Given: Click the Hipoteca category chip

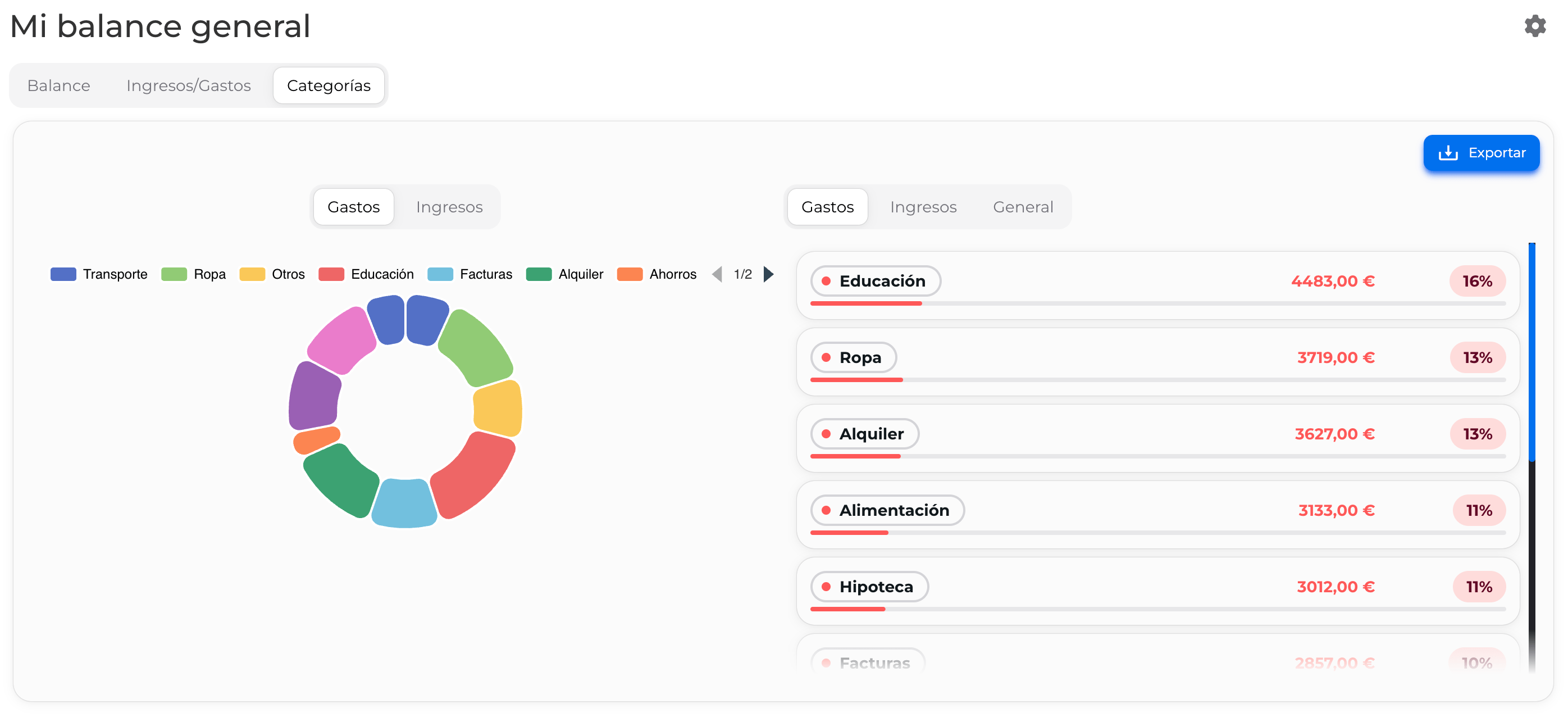Looking at the screenshot, I should pos(869,587).
